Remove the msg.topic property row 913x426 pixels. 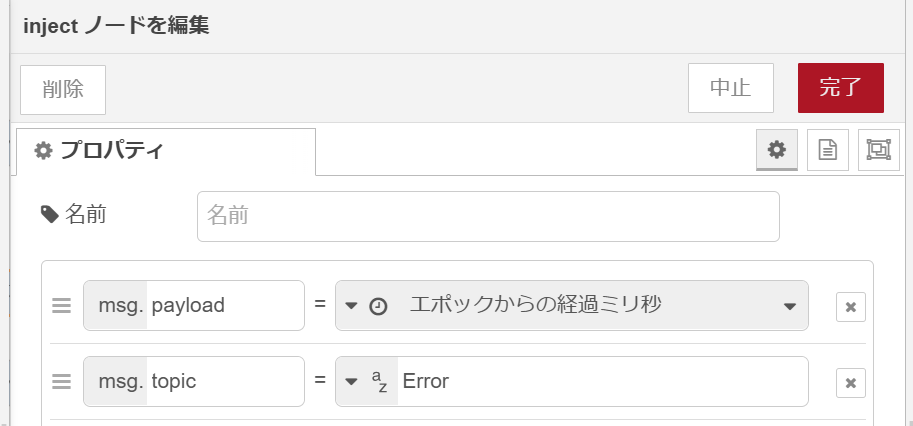(x=851, y=383)
